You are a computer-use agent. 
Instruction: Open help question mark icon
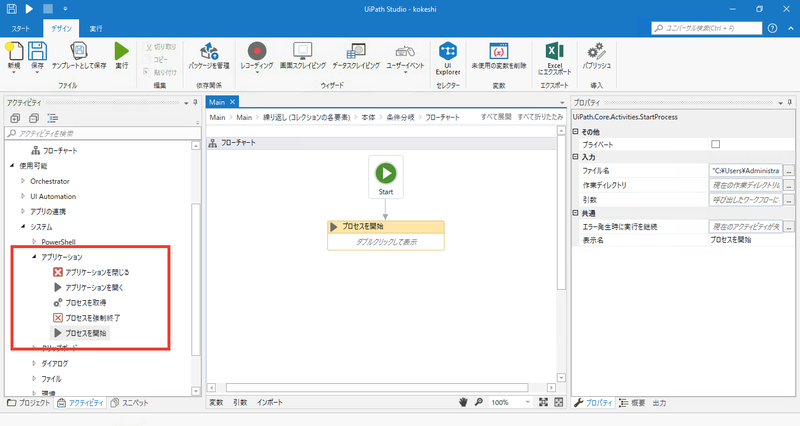click(772, 28)
